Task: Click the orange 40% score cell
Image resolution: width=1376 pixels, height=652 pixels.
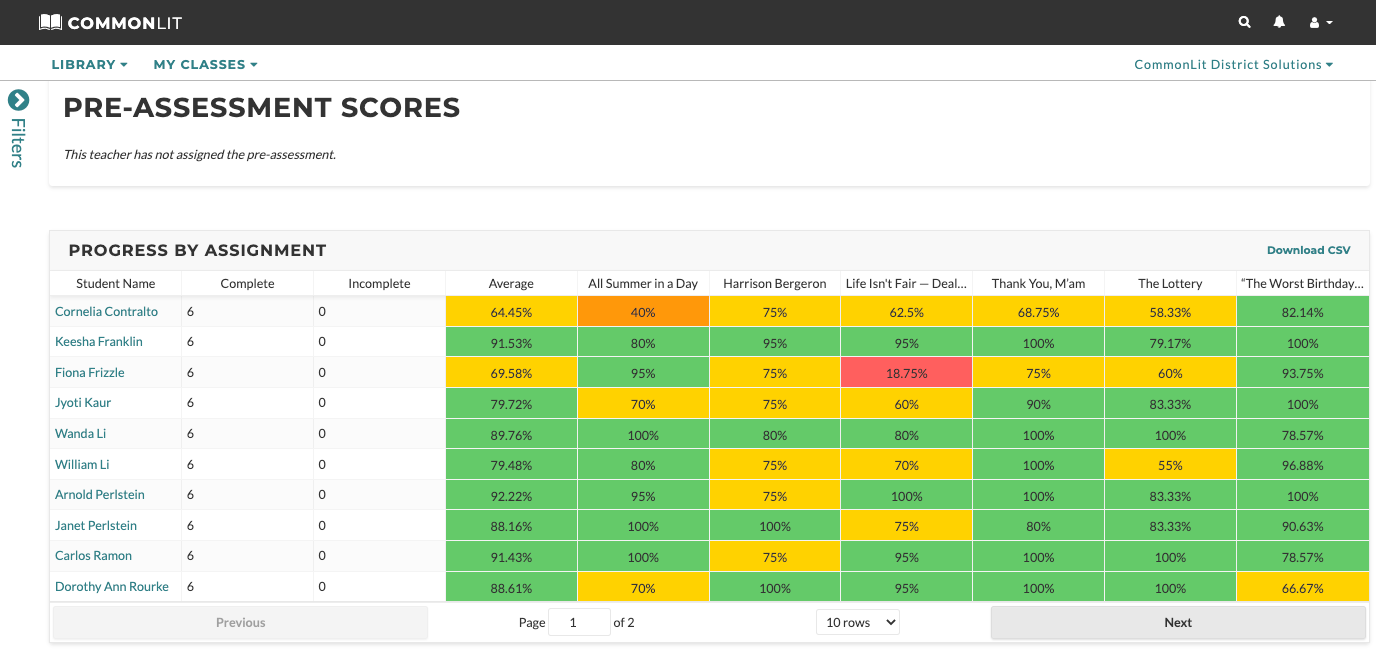Action: (x=643, y=312)
